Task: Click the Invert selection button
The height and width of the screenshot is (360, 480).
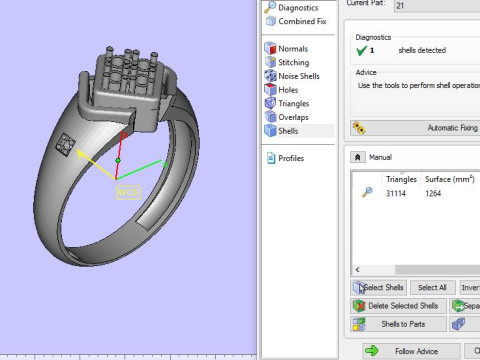Action: point(470,287)
